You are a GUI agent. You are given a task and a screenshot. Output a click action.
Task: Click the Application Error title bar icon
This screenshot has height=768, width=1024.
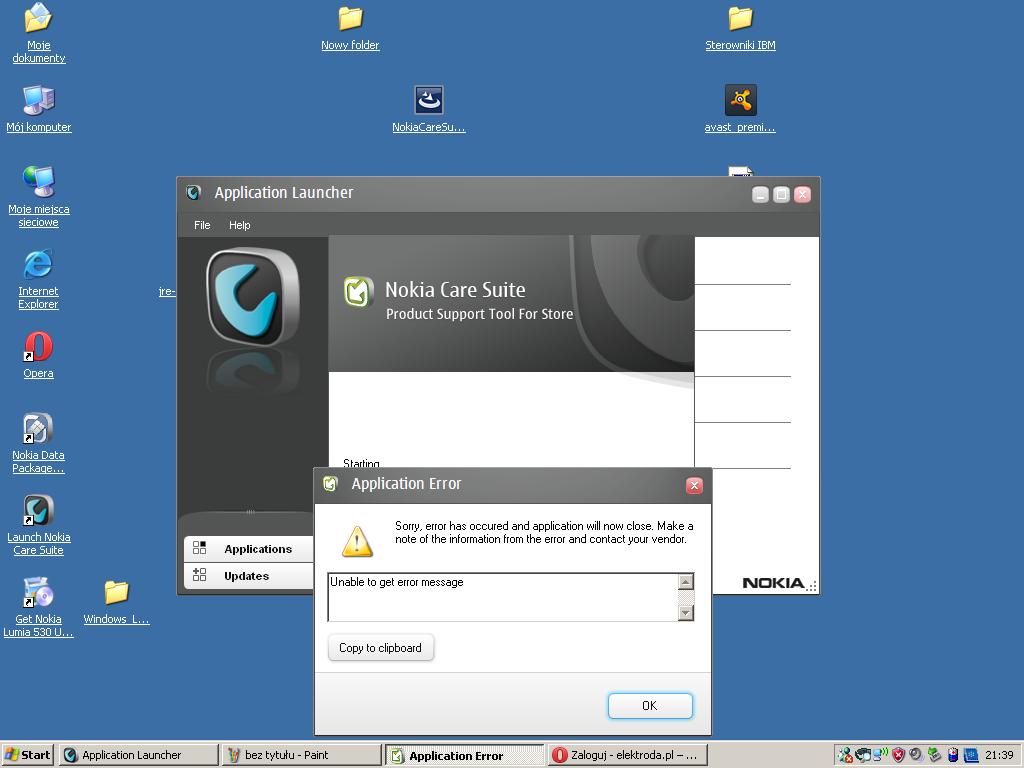point(330,484)
